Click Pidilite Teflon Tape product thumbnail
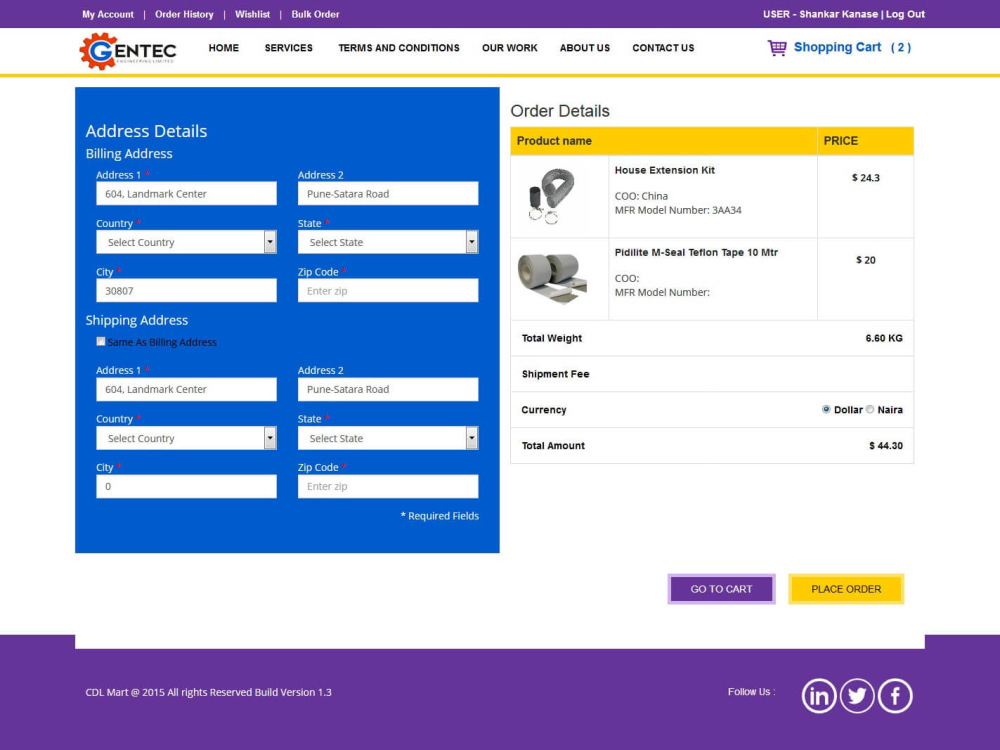The image size is (1000, 750). [x=552, y=278]
